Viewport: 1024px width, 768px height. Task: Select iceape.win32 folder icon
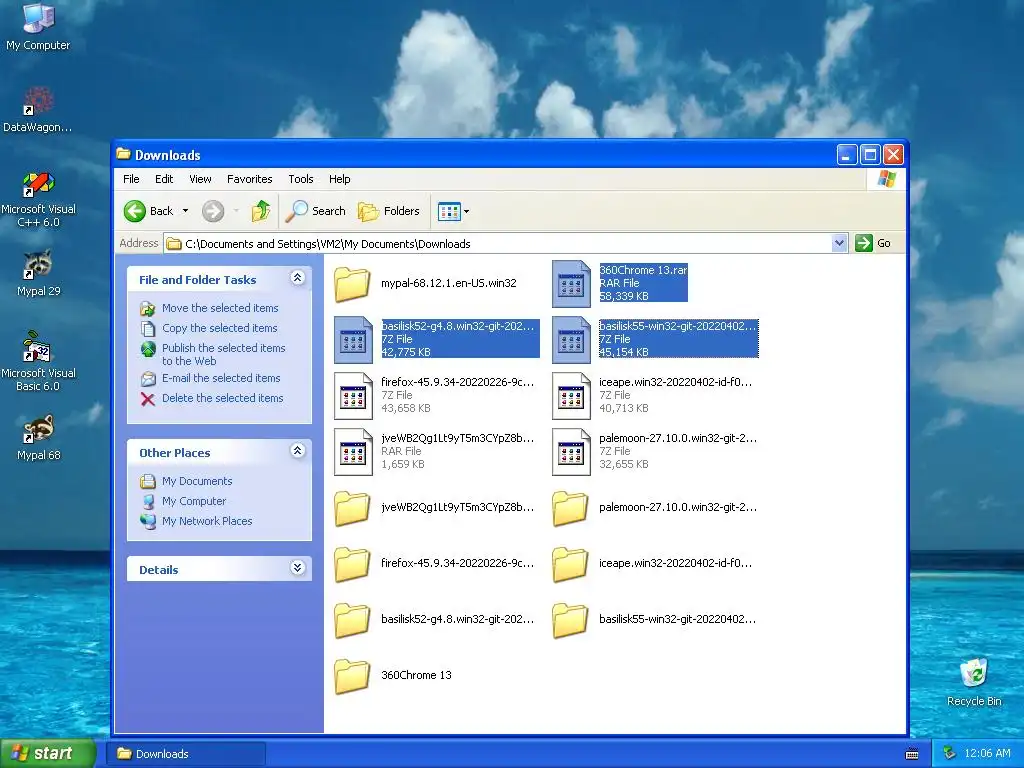(570, 564)
